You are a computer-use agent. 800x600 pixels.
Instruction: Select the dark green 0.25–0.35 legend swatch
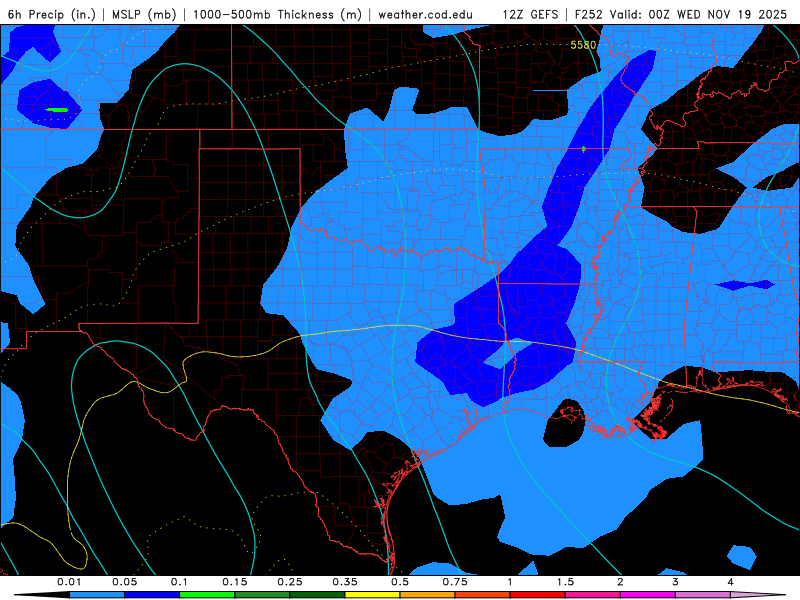[317, 595]
